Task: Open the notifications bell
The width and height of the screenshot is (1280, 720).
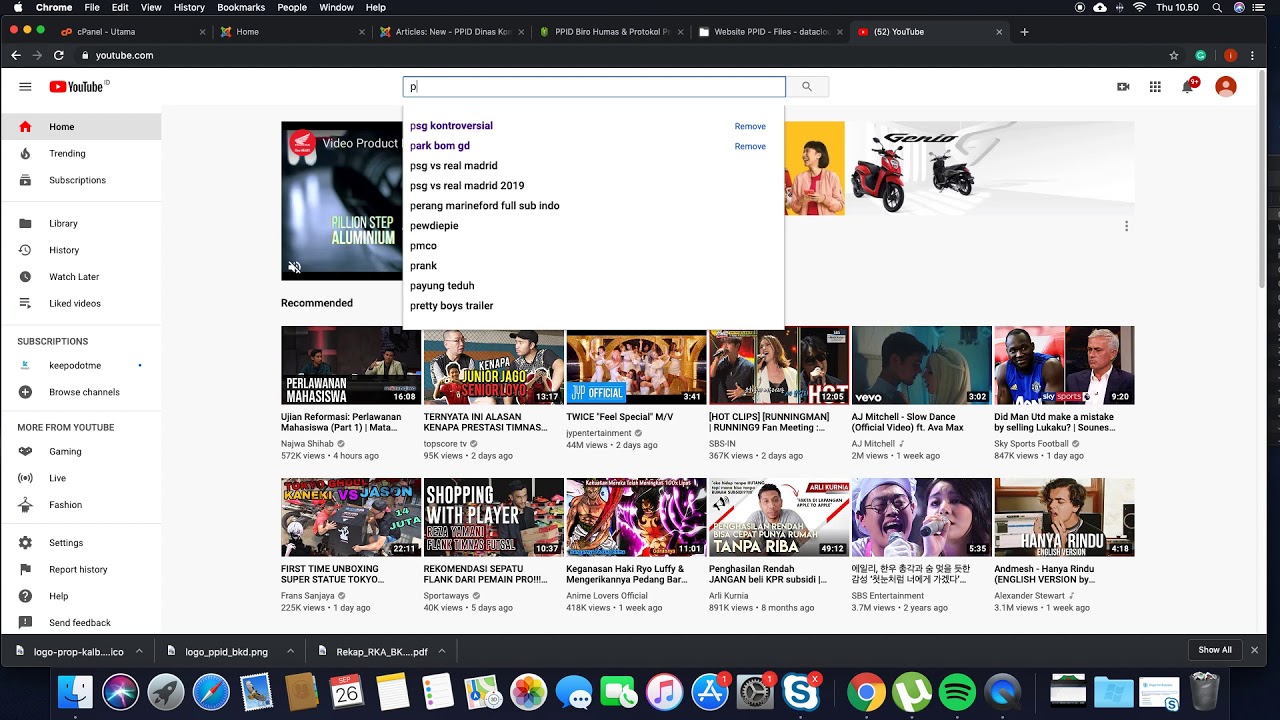Action: coord(1188,87)
